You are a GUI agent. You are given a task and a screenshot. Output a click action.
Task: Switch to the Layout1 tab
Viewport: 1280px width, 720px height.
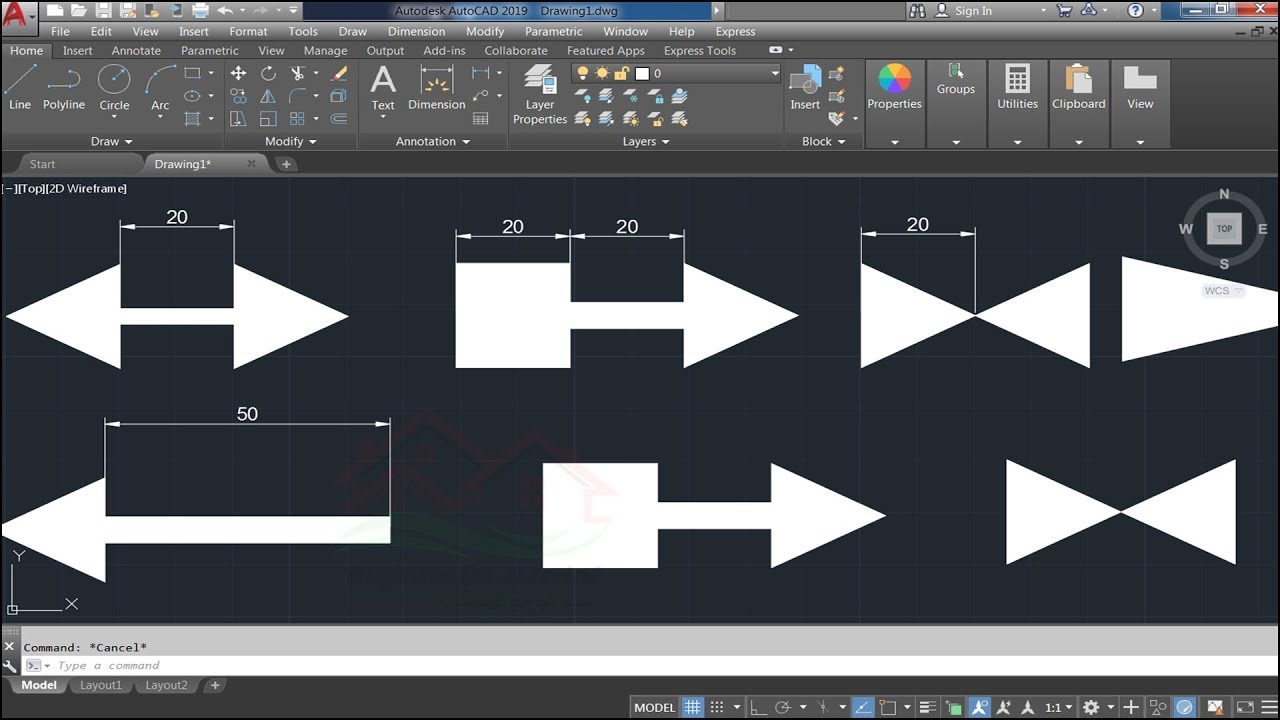(101, 685)
